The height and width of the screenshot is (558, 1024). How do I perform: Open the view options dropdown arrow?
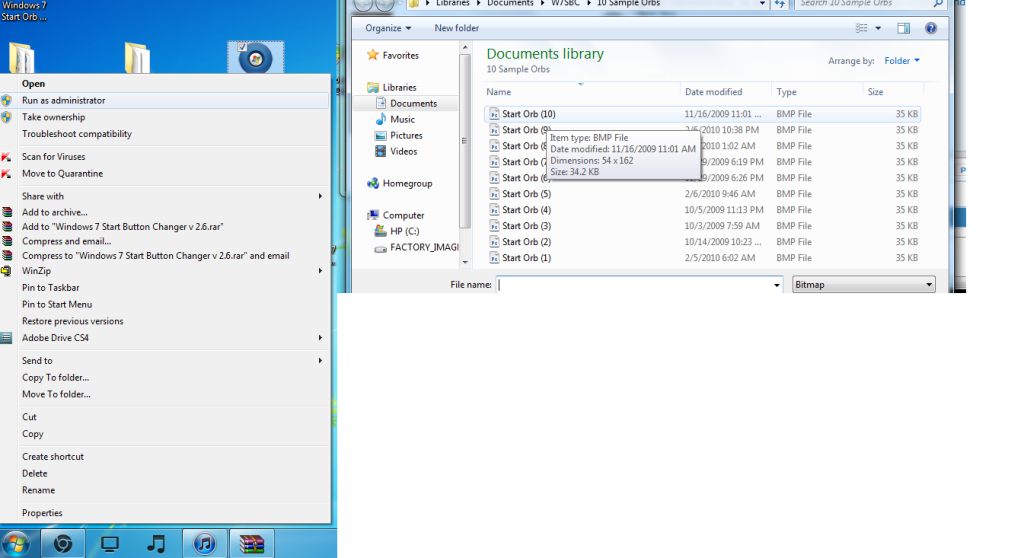click(878, 28)
